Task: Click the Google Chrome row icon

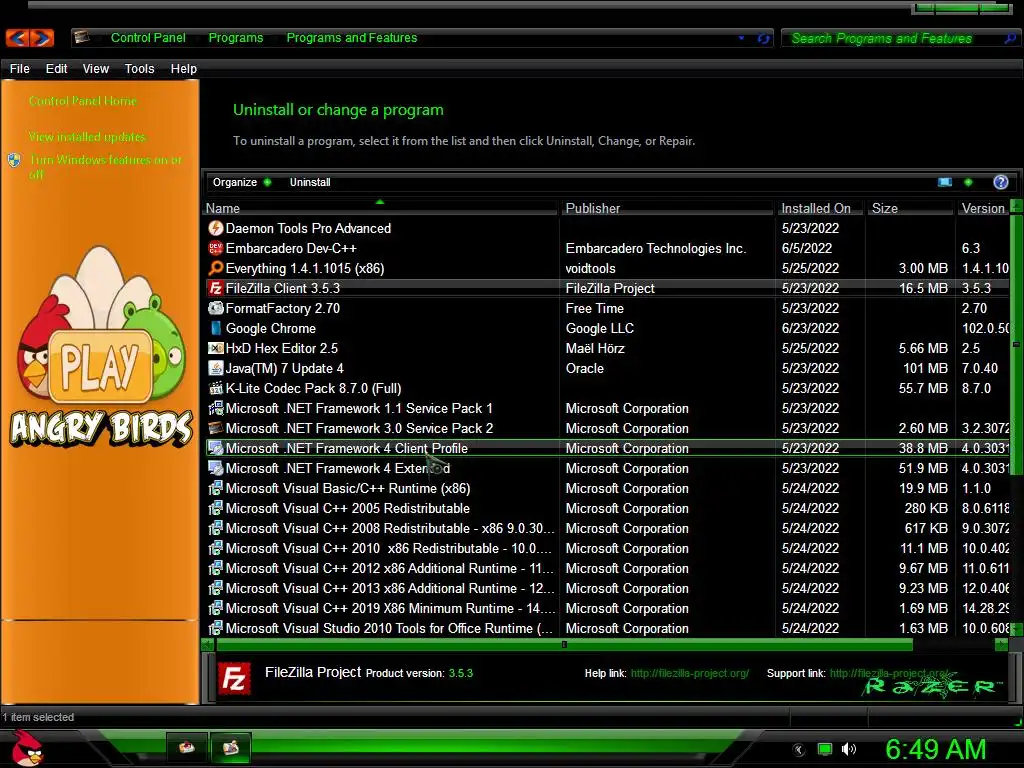Action: 216,328
